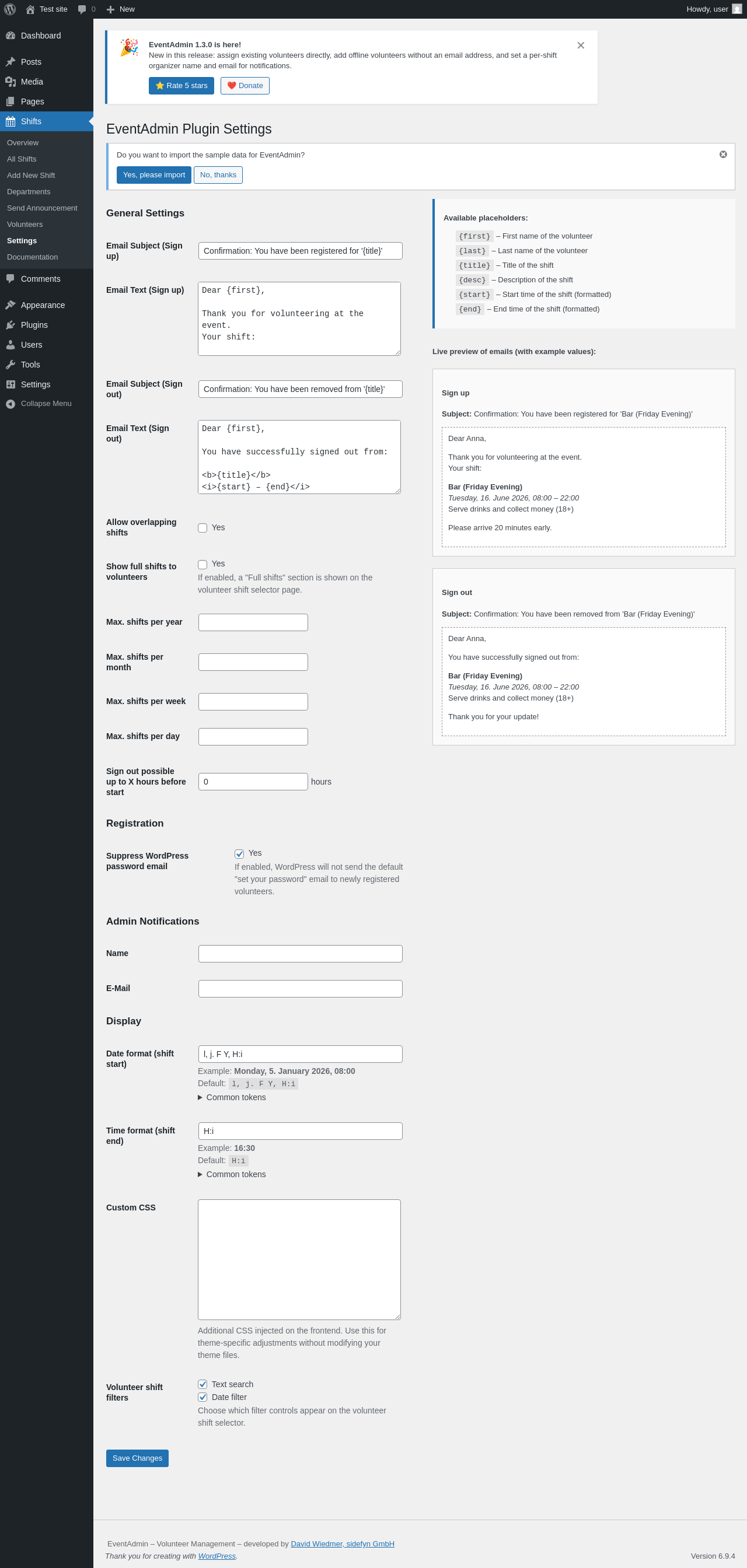747x1568 pixels.
Task: Click the WordPress logo icon
Action: 10,9
